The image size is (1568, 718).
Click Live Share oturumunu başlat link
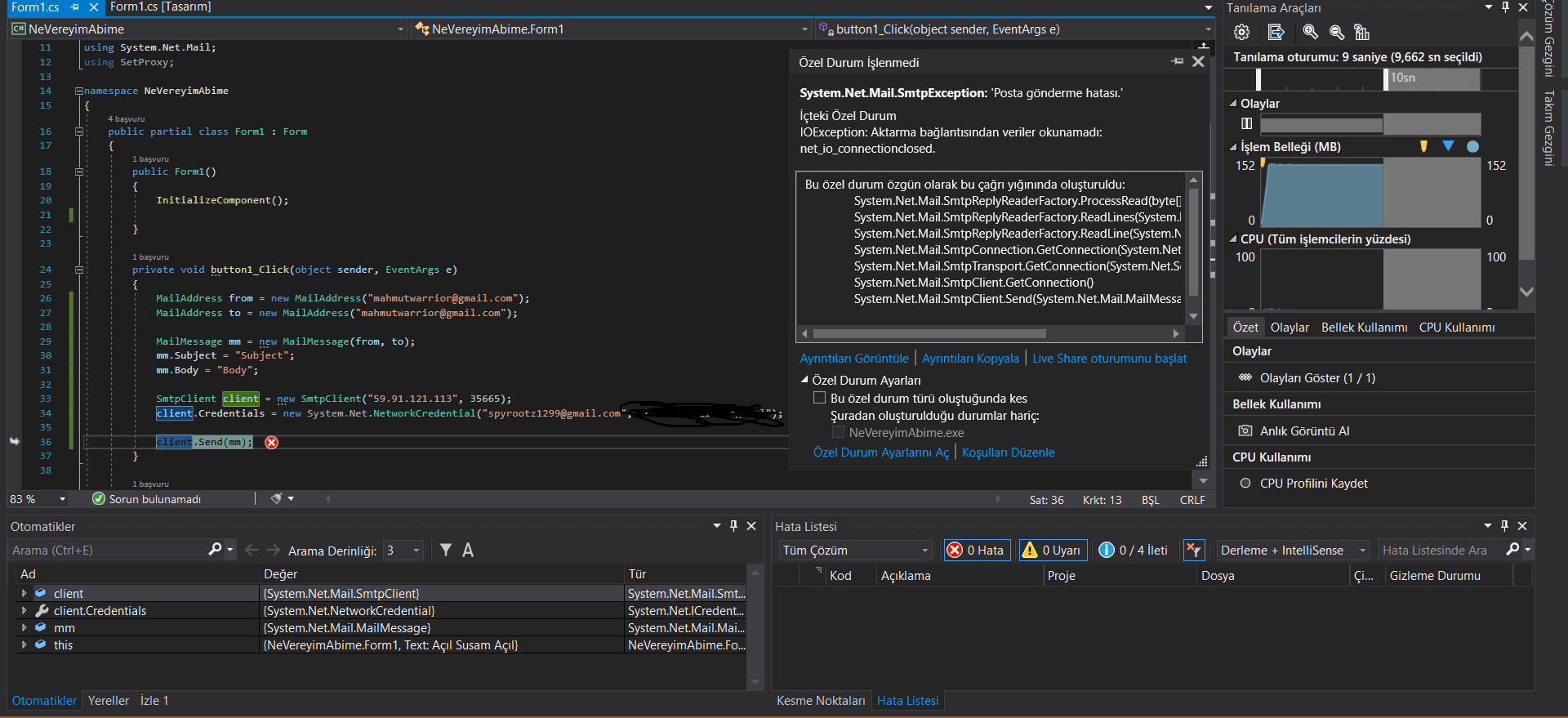pos(1110,358)
